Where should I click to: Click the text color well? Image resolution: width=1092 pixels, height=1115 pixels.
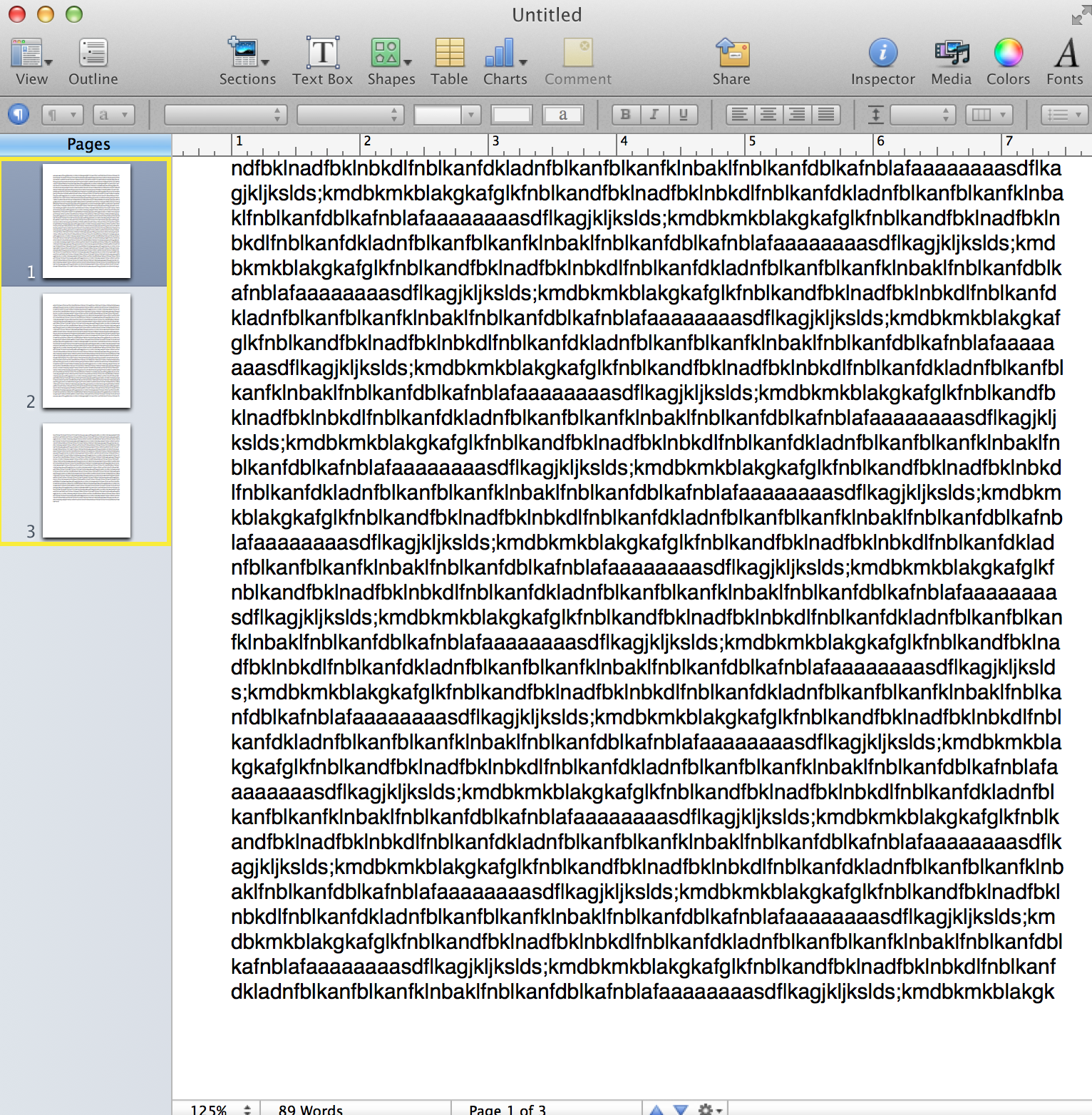click(x=512, y=114)
